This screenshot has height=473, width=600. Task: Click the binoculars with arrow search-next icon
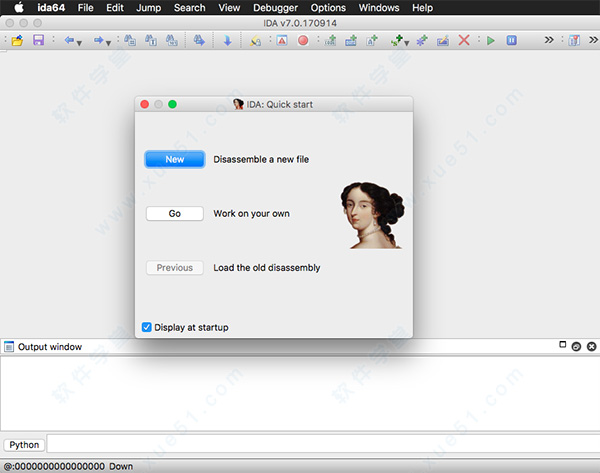tap(199, 40)
